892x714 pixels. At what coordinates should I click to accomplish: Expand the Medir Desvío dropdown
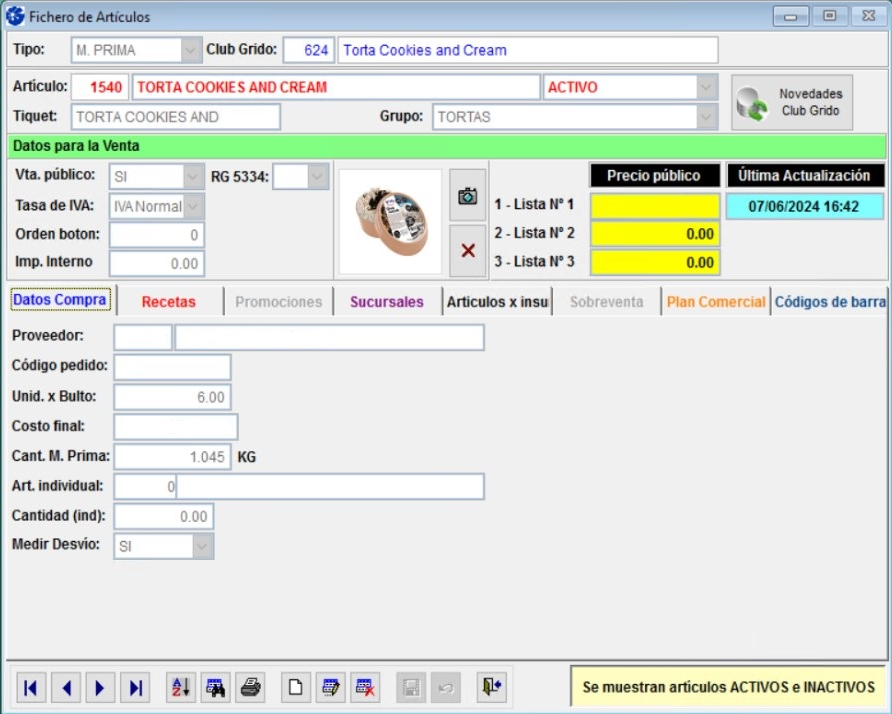pos(203,546)
